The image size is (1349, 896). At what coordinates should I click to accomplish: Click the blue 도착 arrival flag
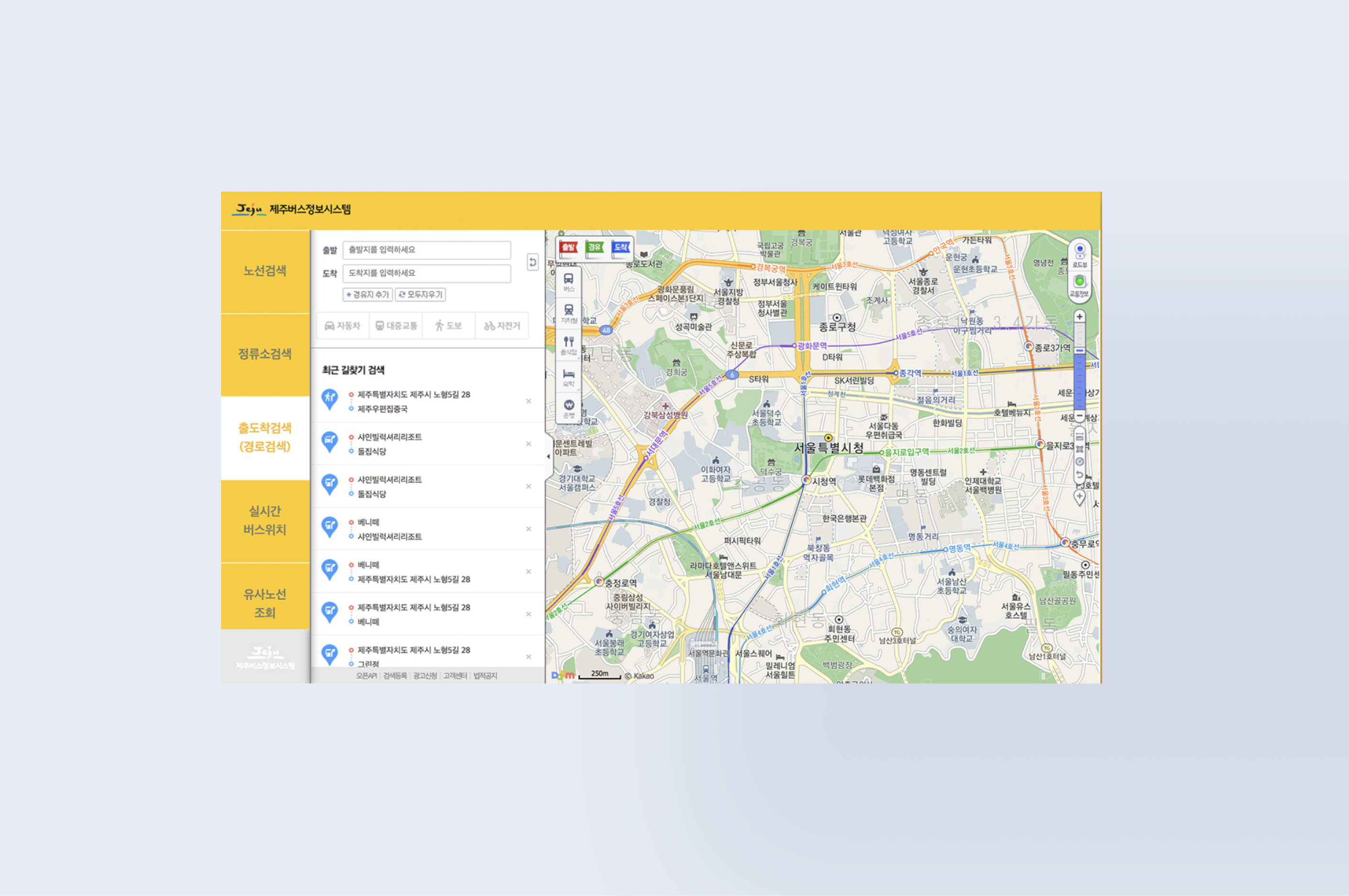pos(621,248)
